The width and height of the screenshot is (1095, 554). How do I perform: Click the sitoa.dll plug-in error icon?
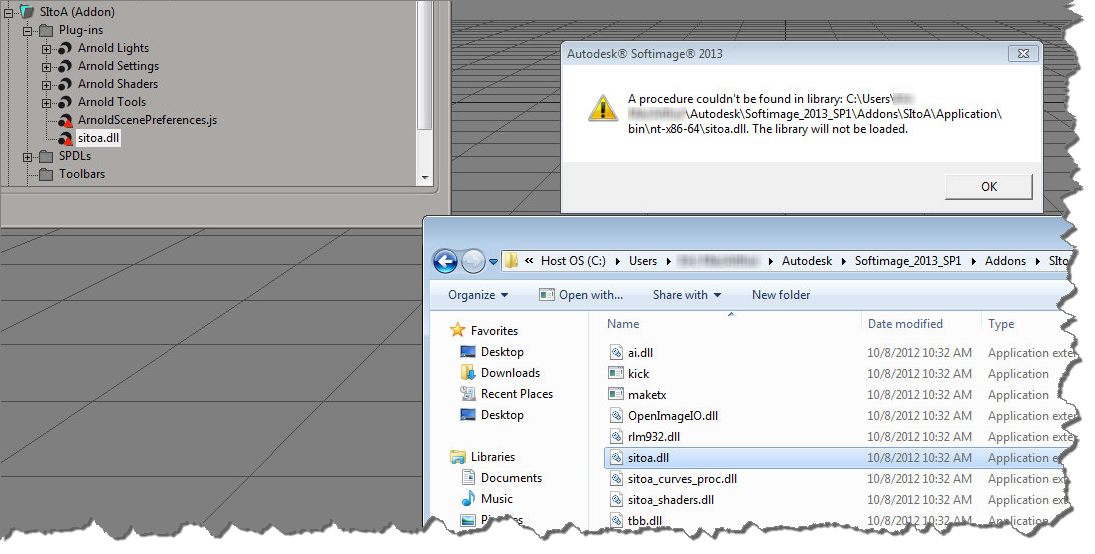(x=66, y=139)
